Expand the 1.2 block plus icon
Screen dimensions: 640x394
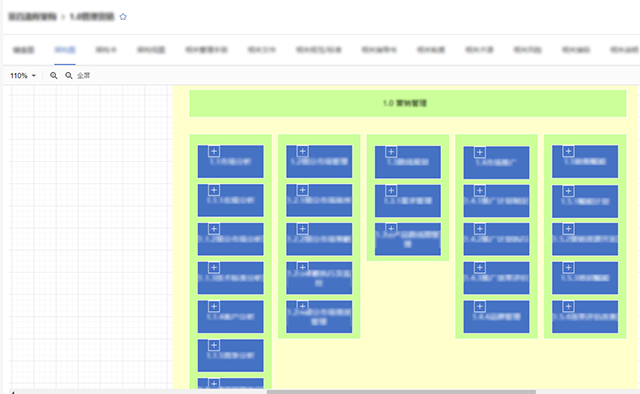point(302,151)
